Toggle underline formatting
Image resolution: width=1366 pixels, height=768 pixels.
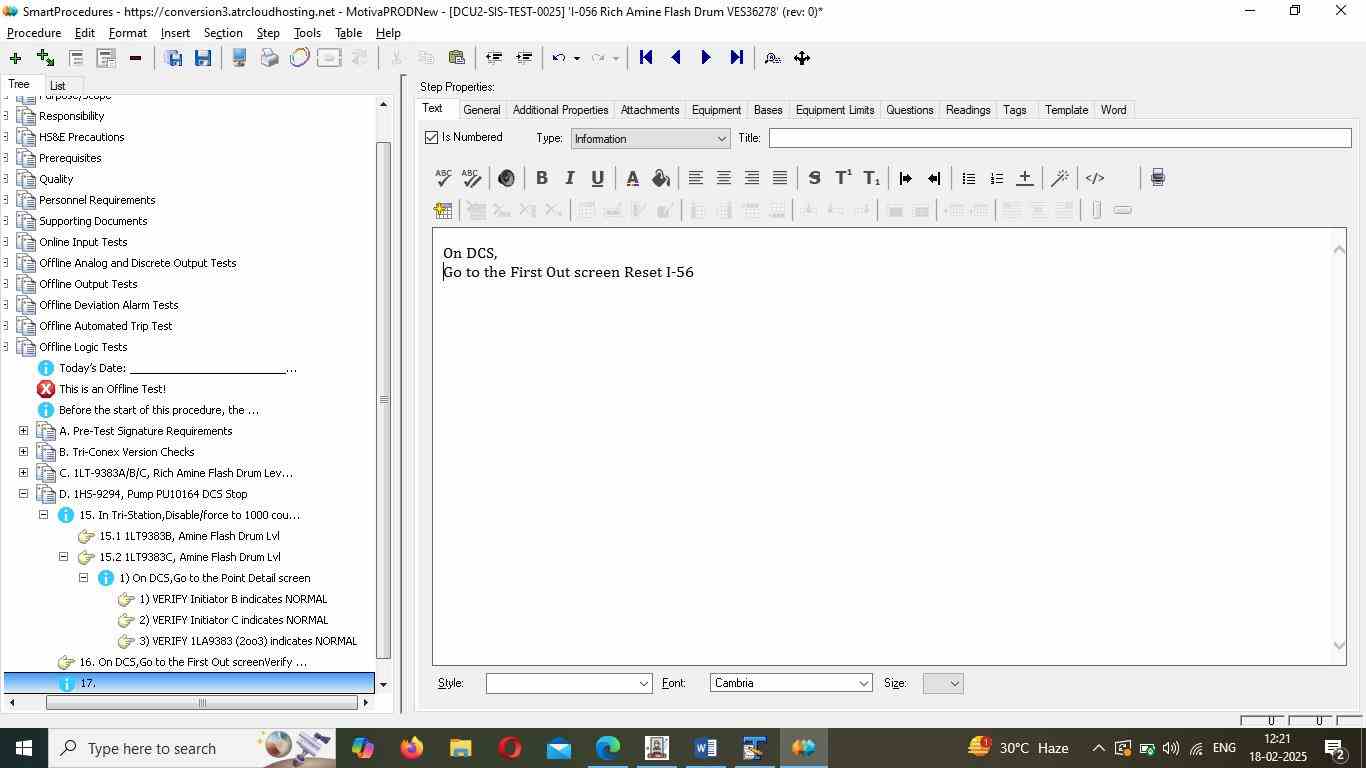[x=597, y=178]
